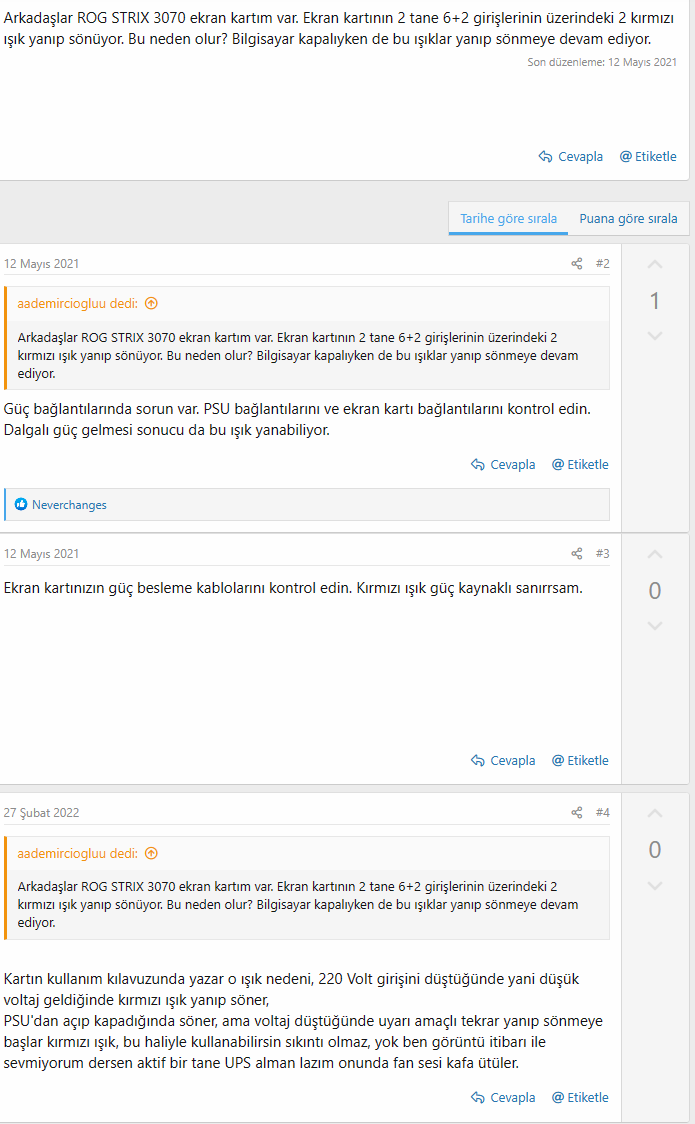The height and width of the screenshot is (1124, 695).
Task: Upvote post #2 with the up arrow
Action: coord(655,265)
